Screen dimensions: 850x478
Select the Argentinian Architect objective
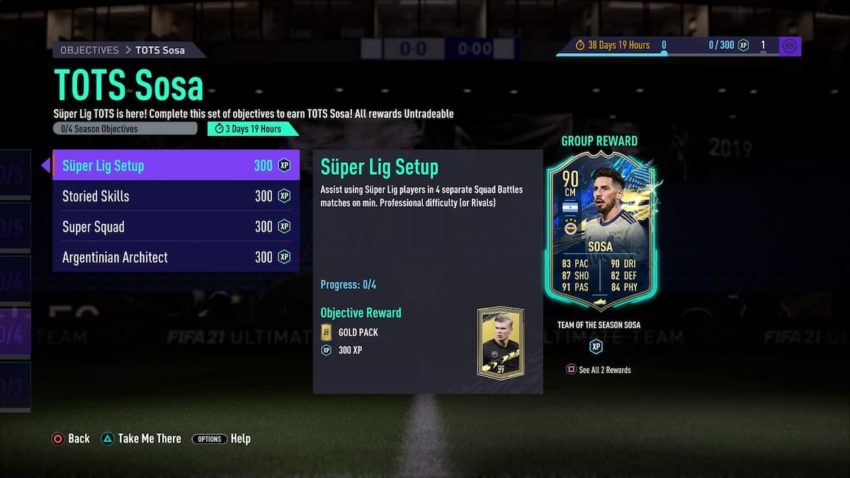(176, 257)
